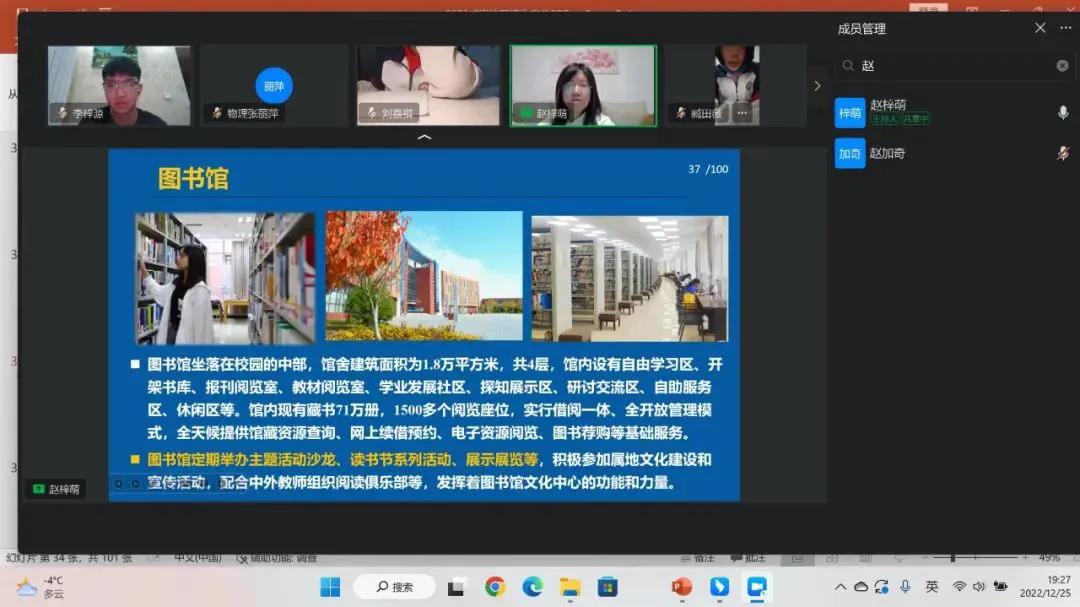Viewport: 1080px width, 607px height.
Task: Open more options on 臧田诺's video tile
Action: (x=741, y=113)
